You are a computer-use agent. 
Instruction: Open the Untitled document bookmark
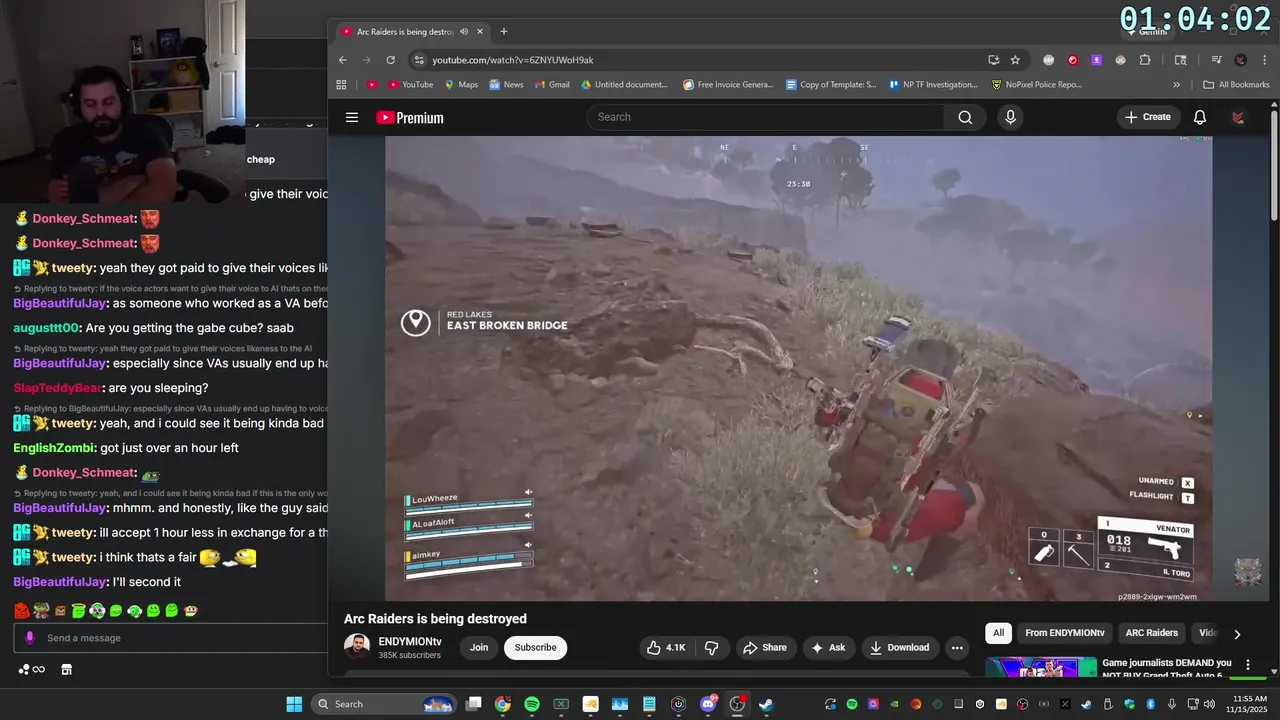(624, 85)
